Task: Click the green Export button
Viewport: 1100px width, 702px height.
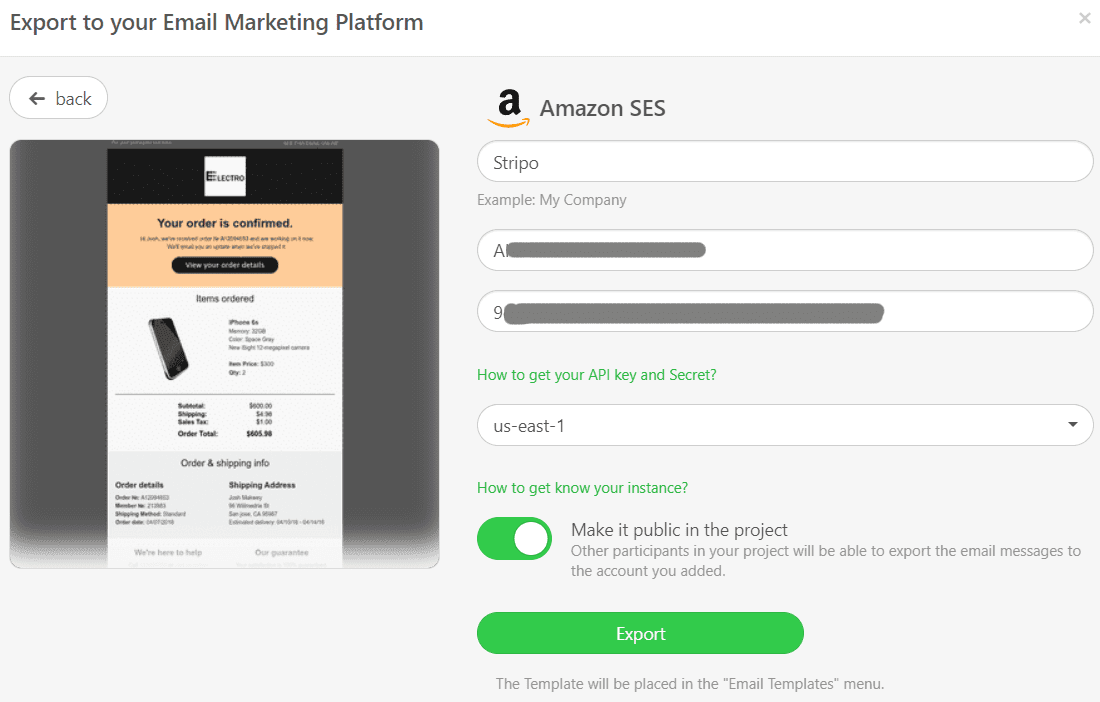Action: pyautogui.click(x=640, y=633)
